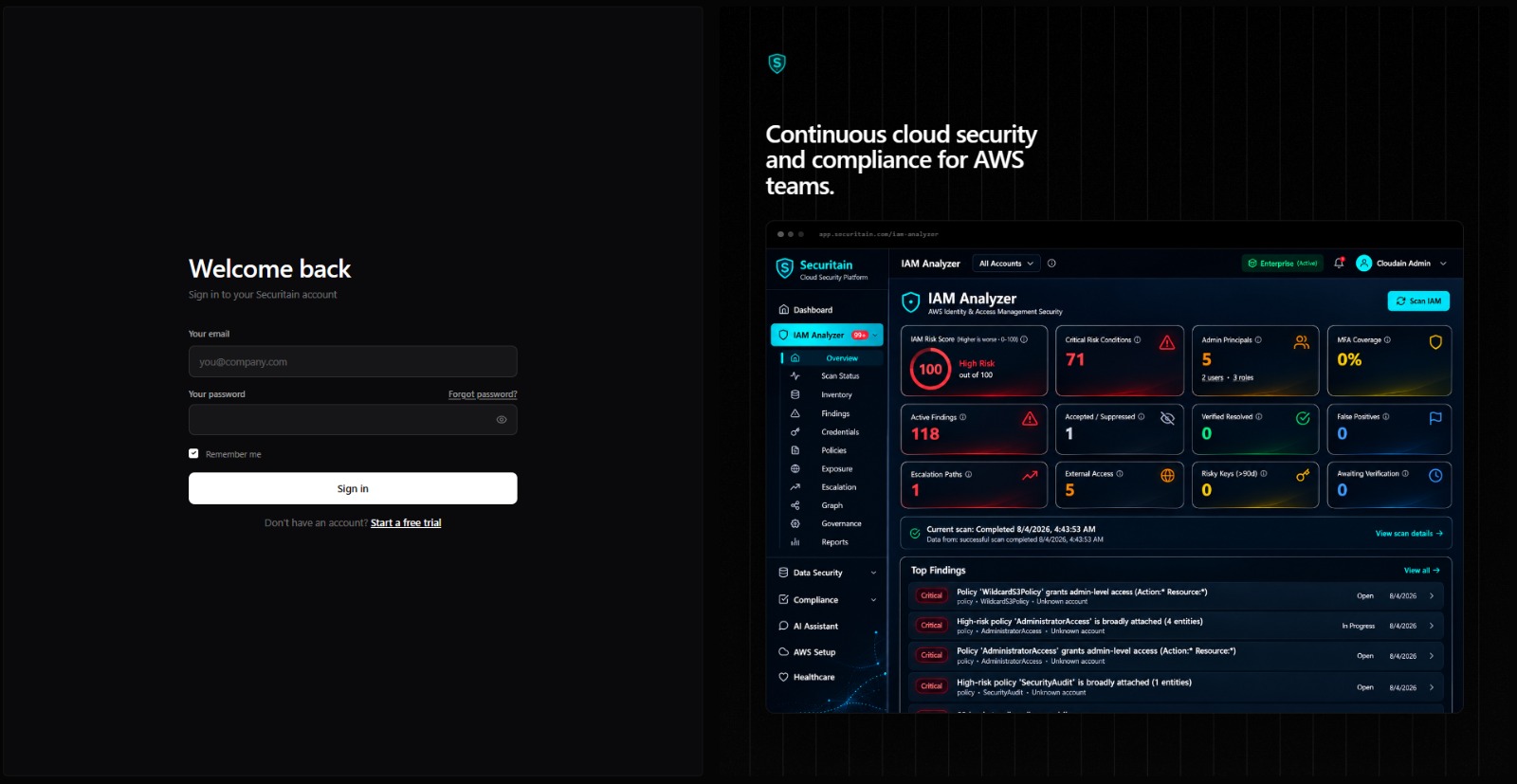Click Verified Resolved check-circle icon

point(1303,418)
